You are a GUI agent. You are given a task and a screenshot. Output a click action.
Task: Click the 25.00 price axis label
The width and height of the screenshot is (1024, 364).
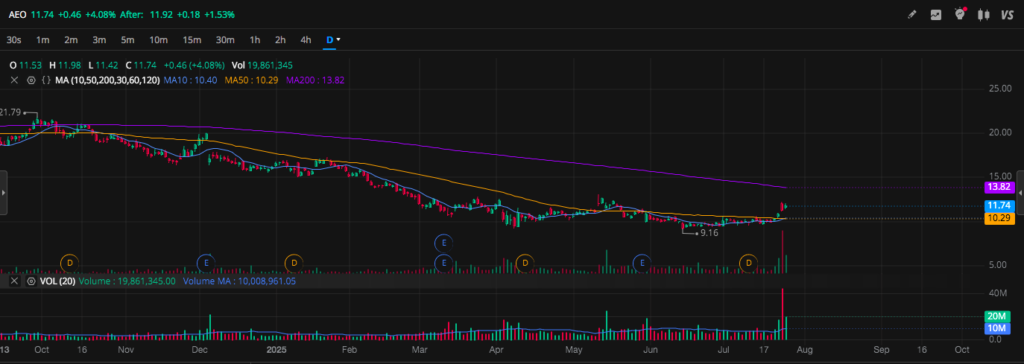[x=1000, y=89]
